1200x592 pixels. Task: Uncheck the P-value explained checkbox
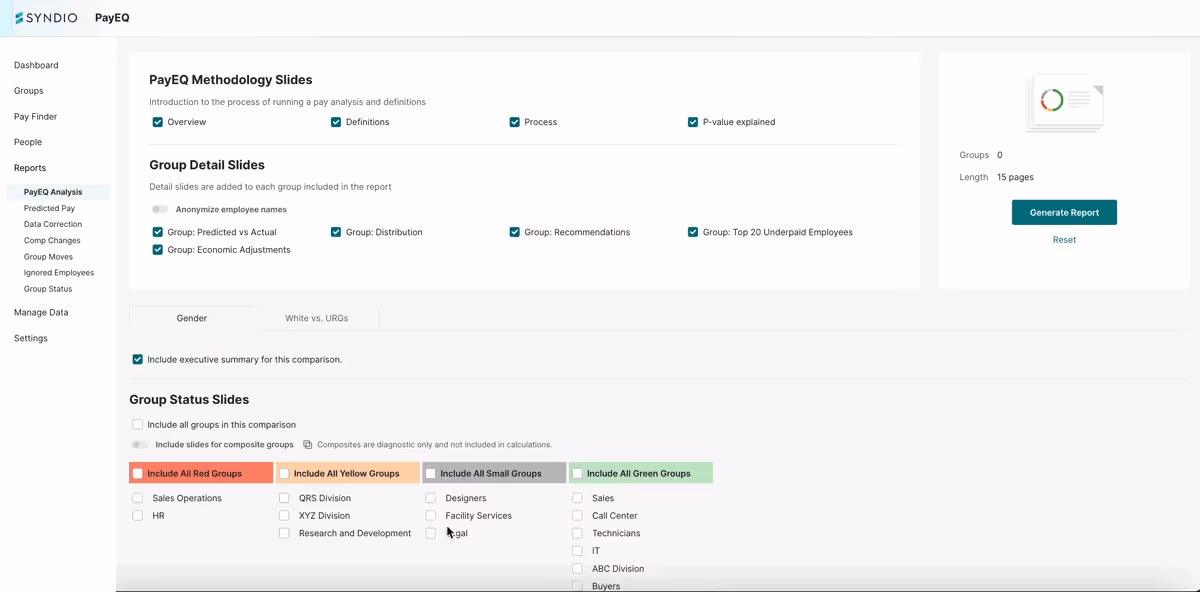693,122
